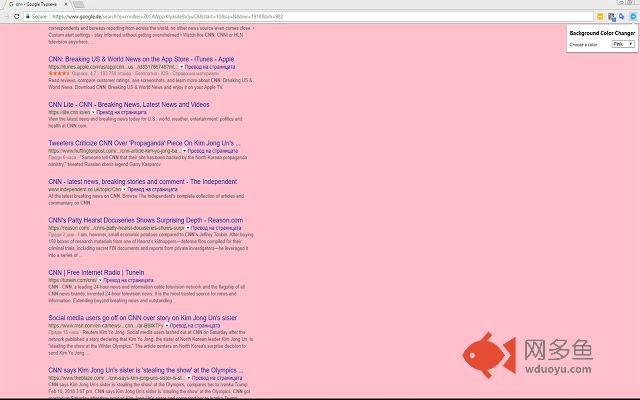
Task: Expand options arrow beside msn.com URL
Action: [x=167, y=325]
